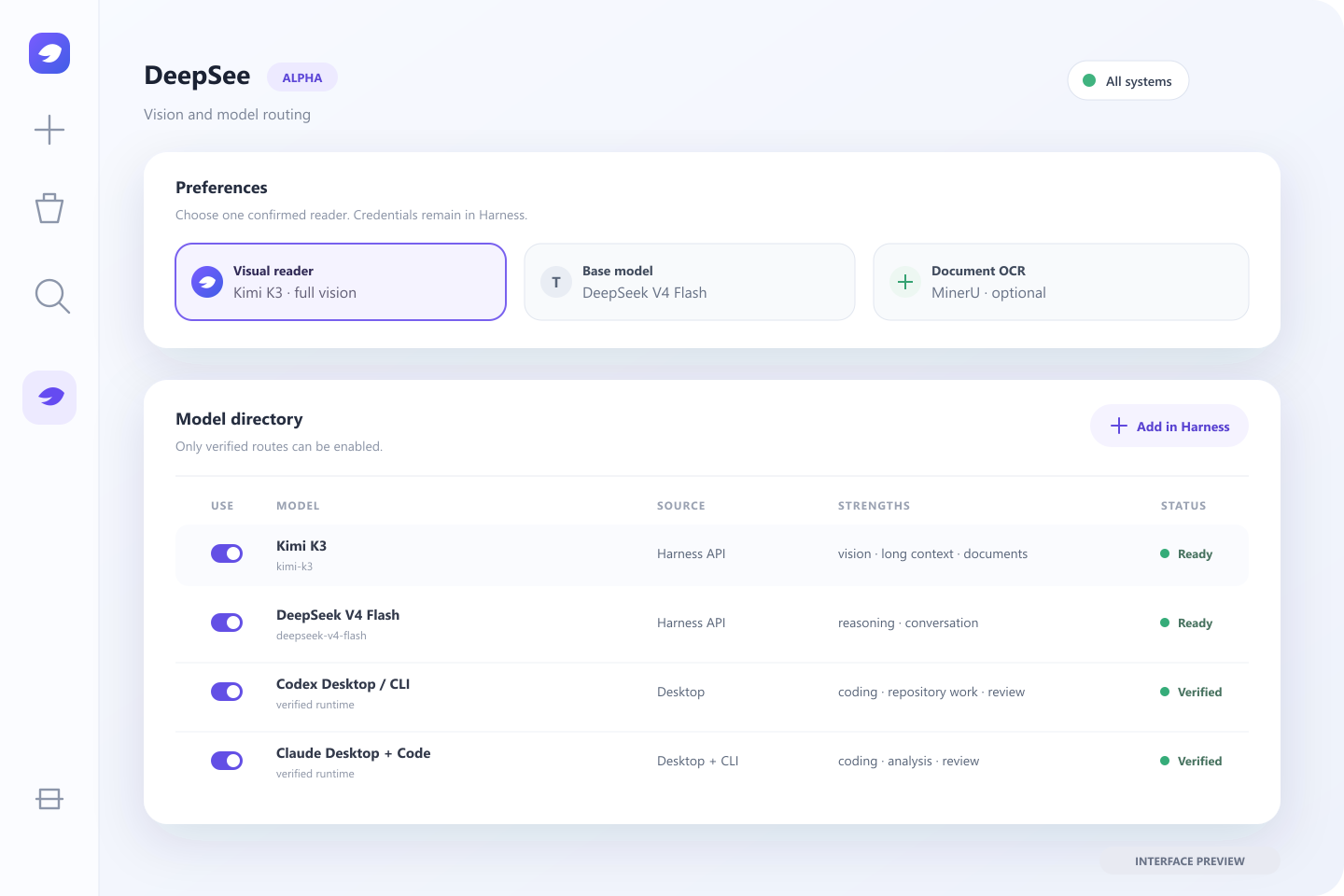Click the Vision and model routing subtitle

(227, 114)
